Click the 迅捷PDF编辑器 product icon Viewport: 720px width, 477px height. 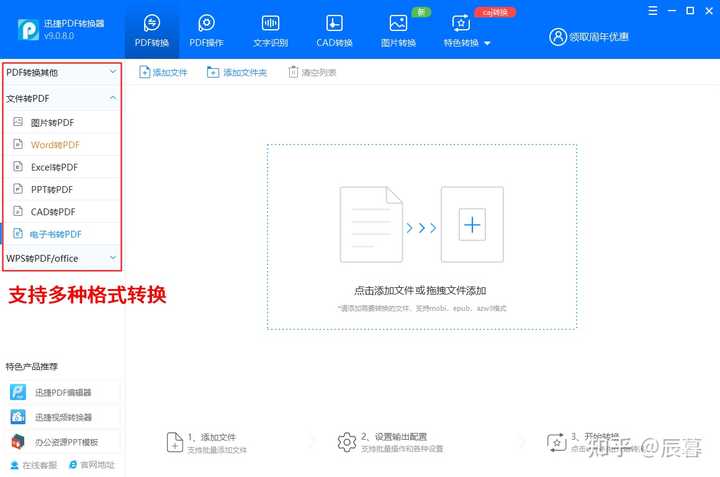(18, 392)
